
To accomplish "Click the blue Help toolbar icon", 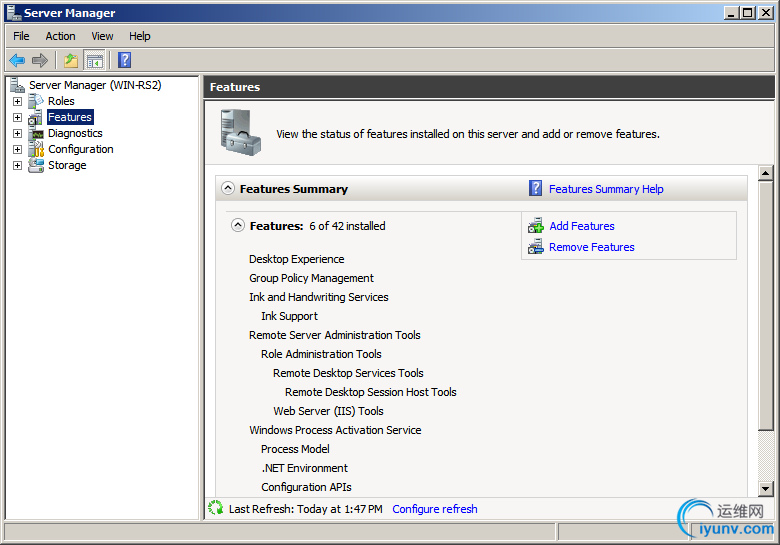I will 125,61.
